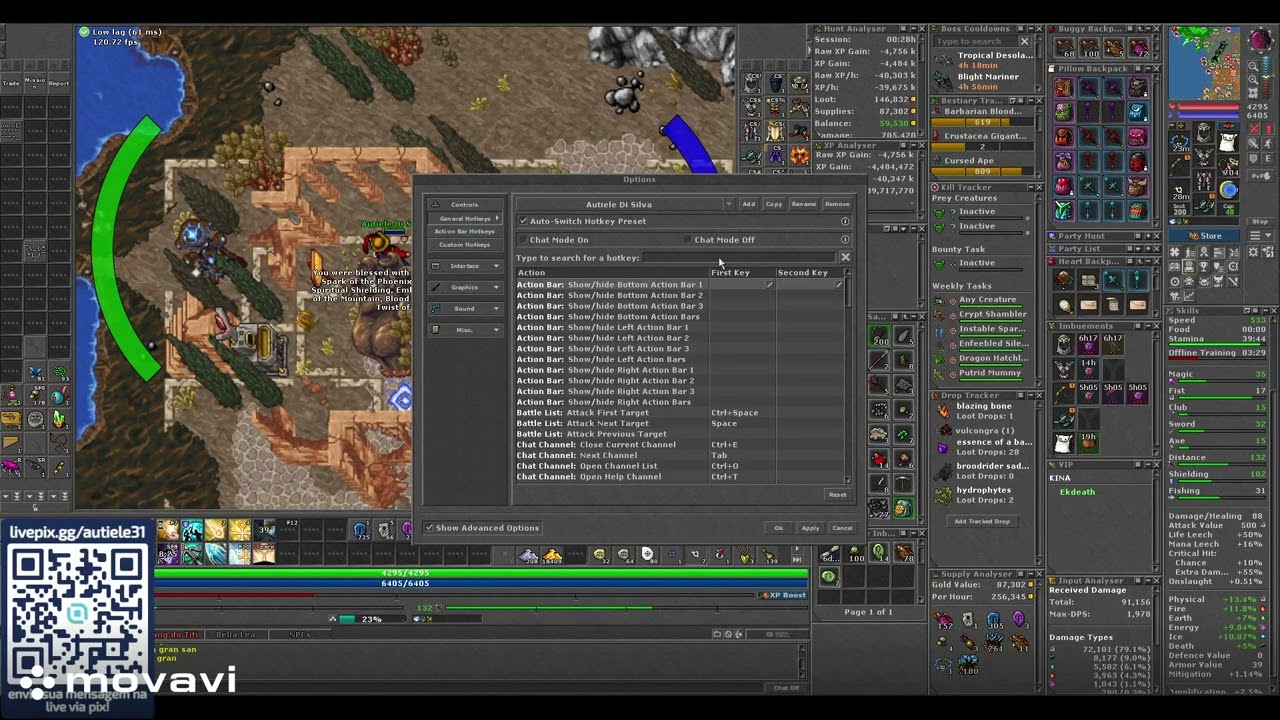The image size is (1280, 720).
Task: Click Cancel in Options dialog
Action: (x=842, y=528)
